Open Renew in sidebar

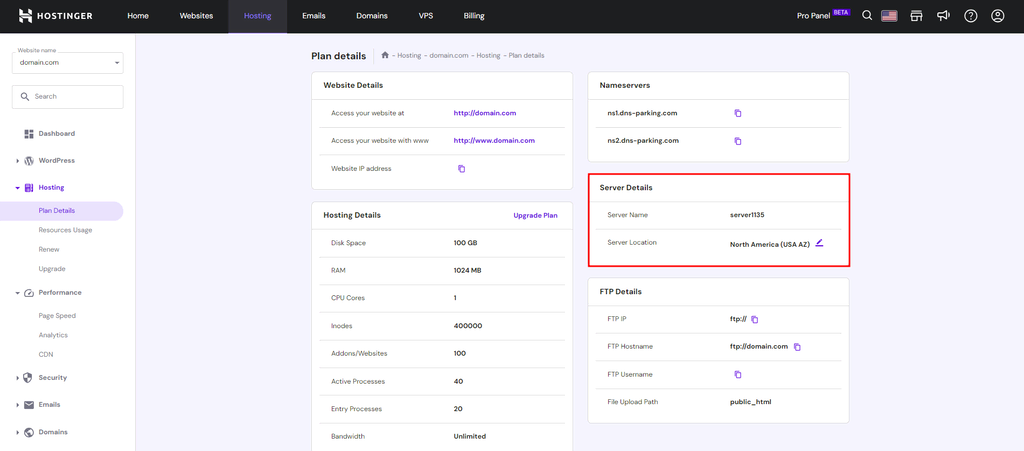(49, 249)
